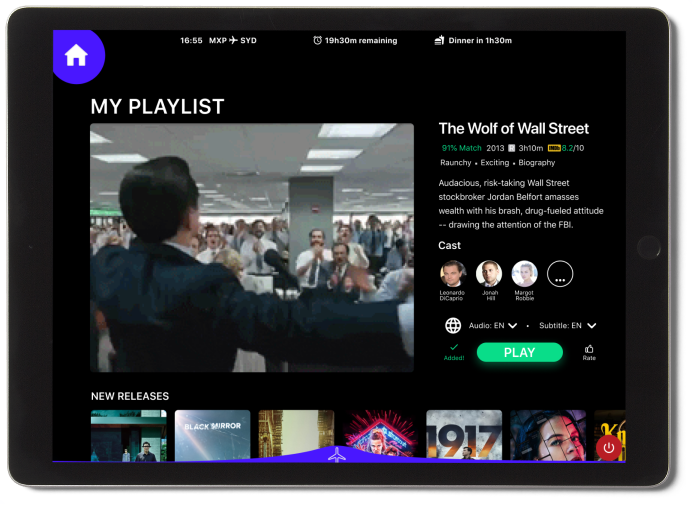
Task: Show more cast members via ellipsis
Action: (560, 274)
